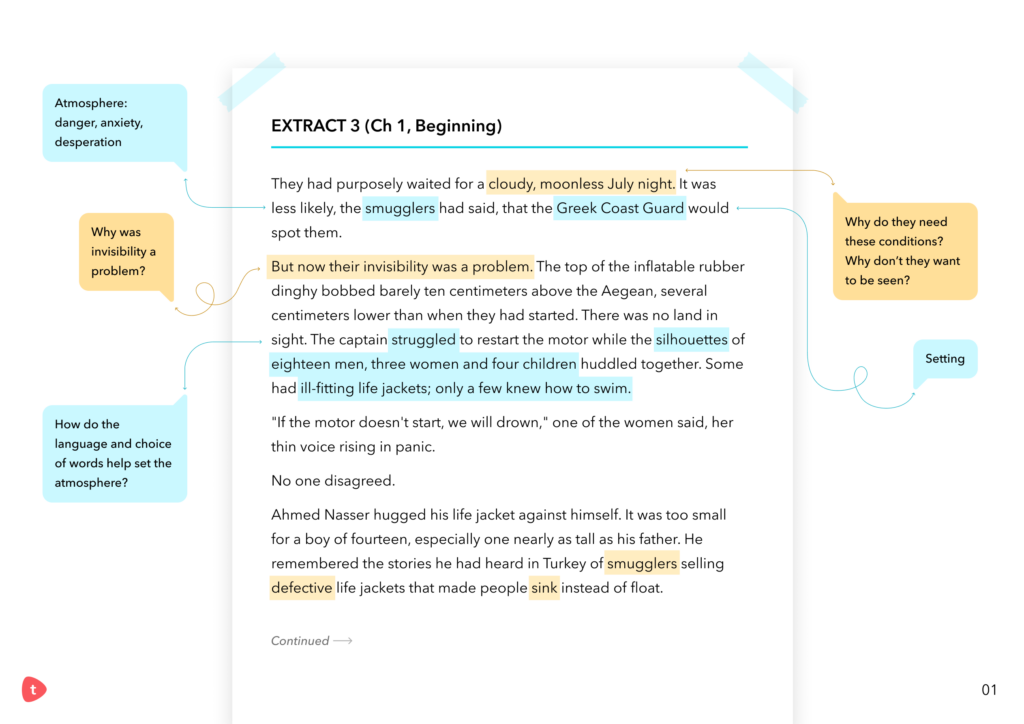Open the 'Continued' link
1024x724 pixels.
(x=300, y=641)
